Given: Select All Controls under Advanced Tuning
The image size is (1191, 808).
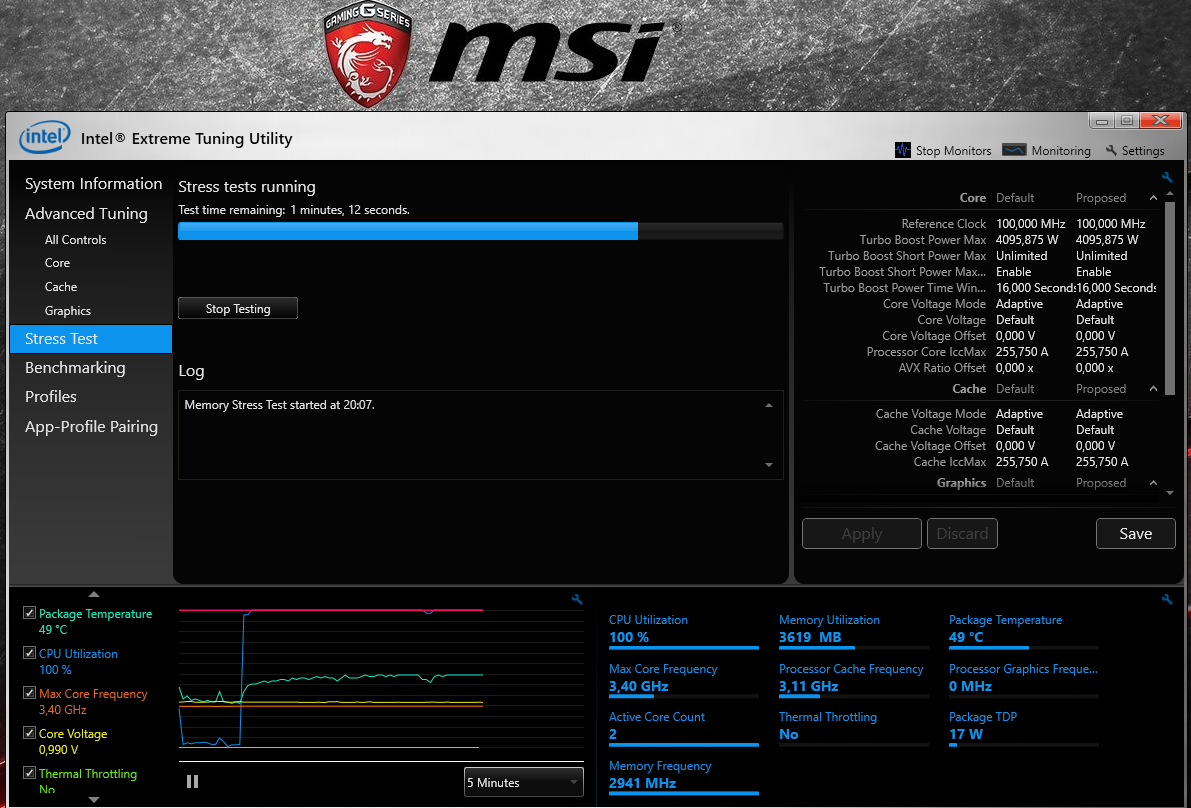Looking at the screenshot, I should click(75, 240).
